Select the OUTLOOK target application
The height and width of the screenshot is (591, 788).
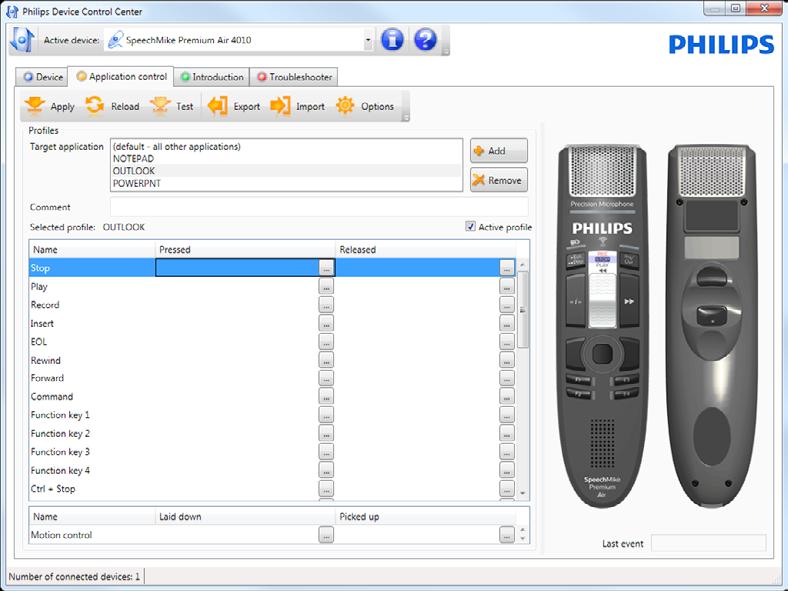point(286,171)
